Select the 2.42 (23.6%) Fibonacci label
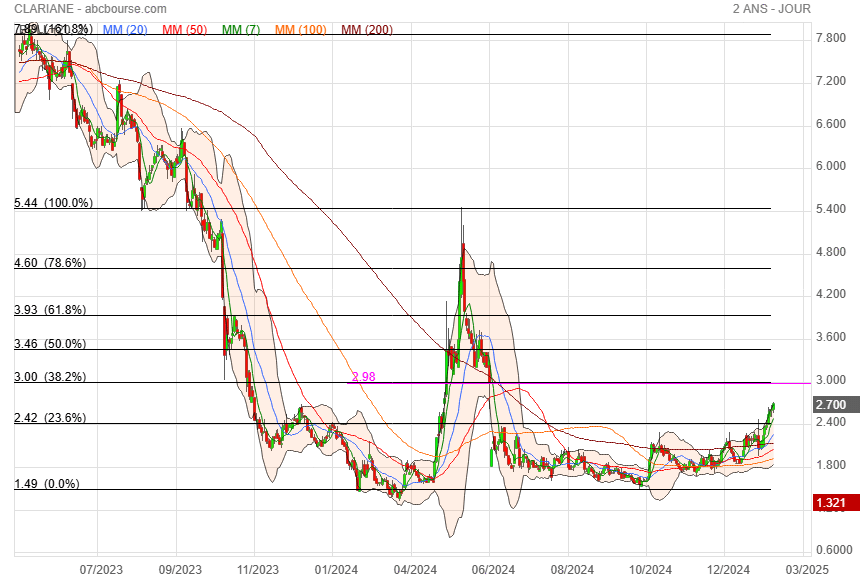The width and height of the screenshot is (860, 580). 50,418
